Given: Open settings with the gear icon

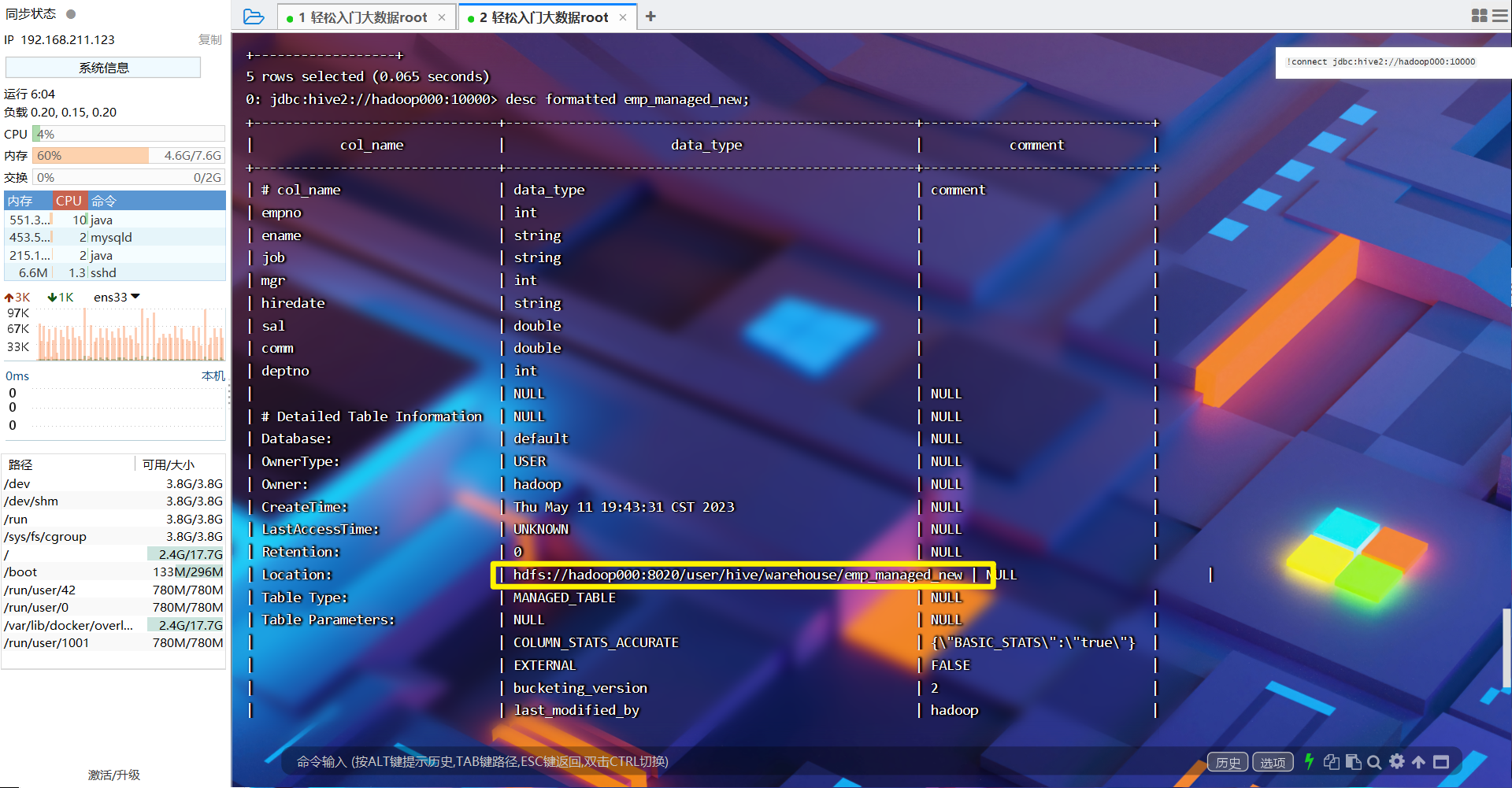Looking at the screenshot, I should tap(1397, 761).
